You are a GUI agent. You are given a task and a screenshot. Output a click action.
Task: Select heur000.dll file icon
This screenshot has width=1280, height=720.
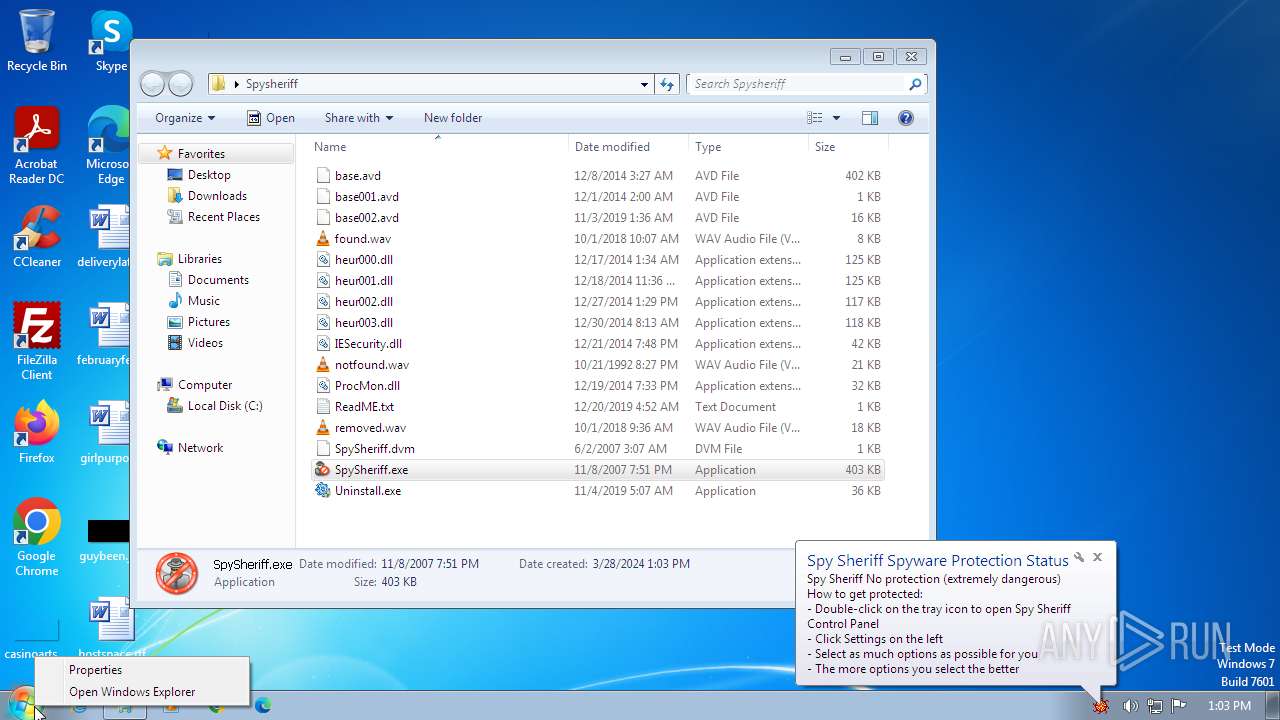coord(322,260)
